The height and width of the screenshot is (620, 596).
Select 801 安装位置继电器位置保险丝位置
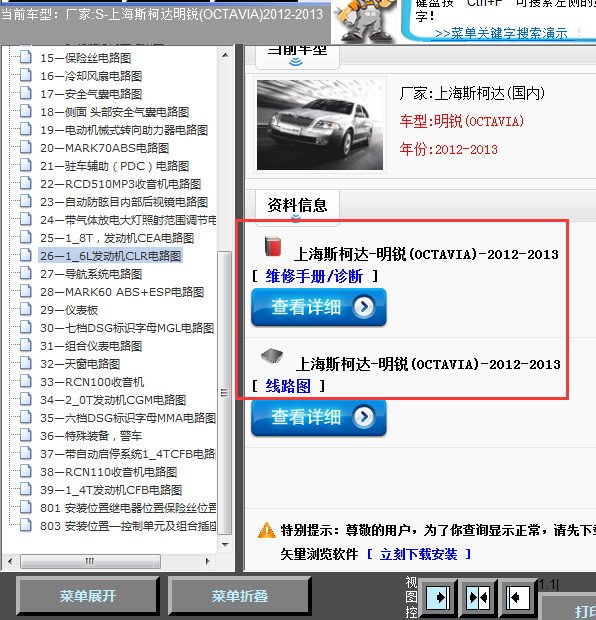(x=128, y=508)
